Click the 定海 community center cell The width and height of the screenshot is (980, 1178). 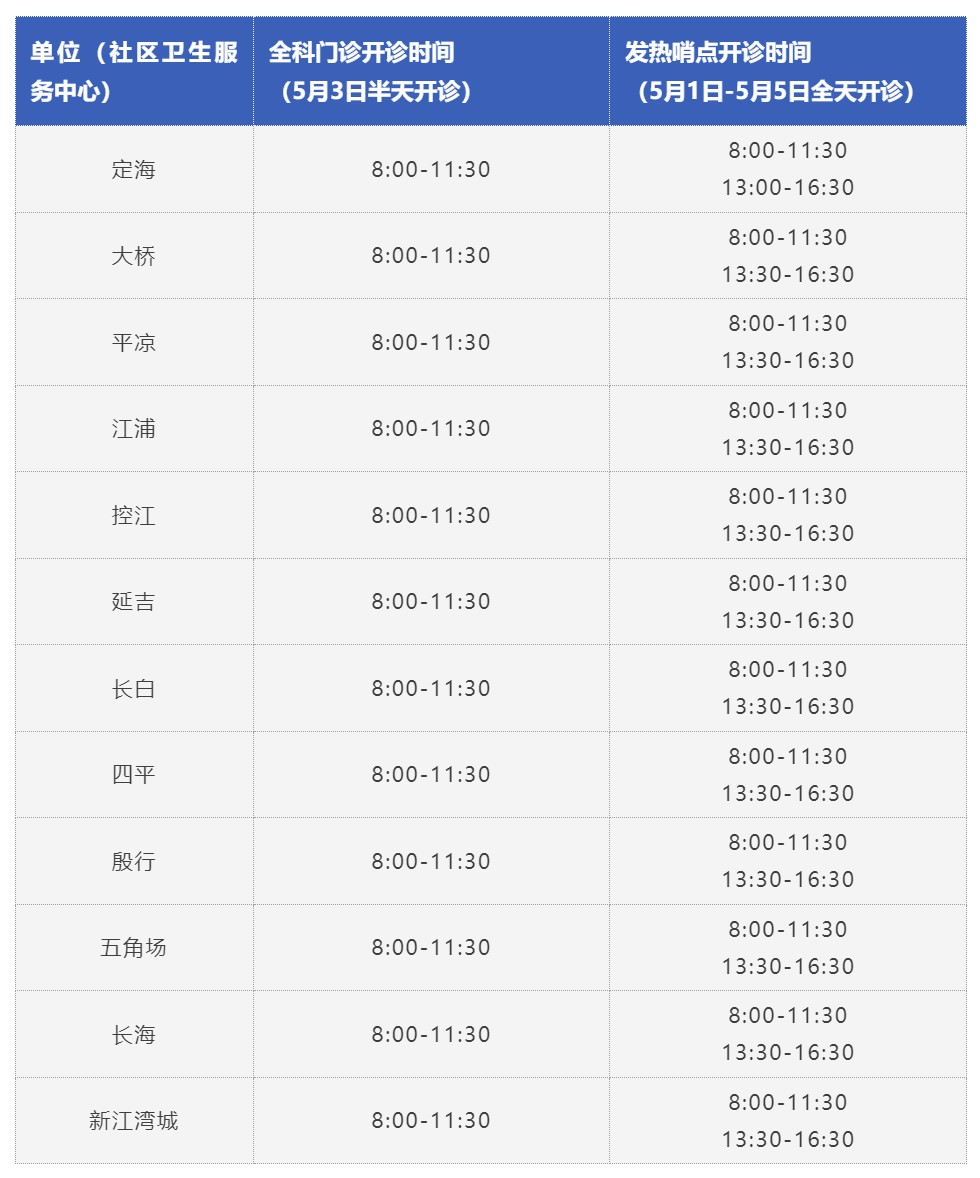click(134, 169)
